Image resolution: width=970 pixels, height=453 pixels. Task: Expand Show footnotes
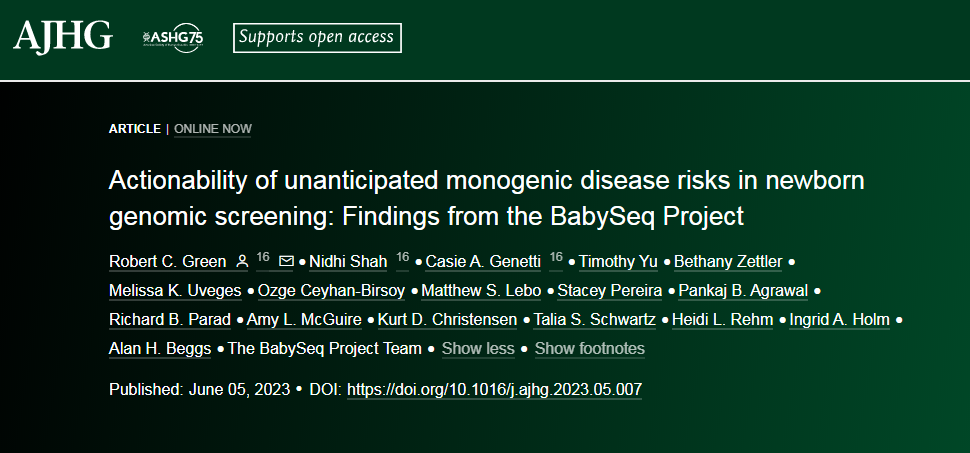pos(590,348)
